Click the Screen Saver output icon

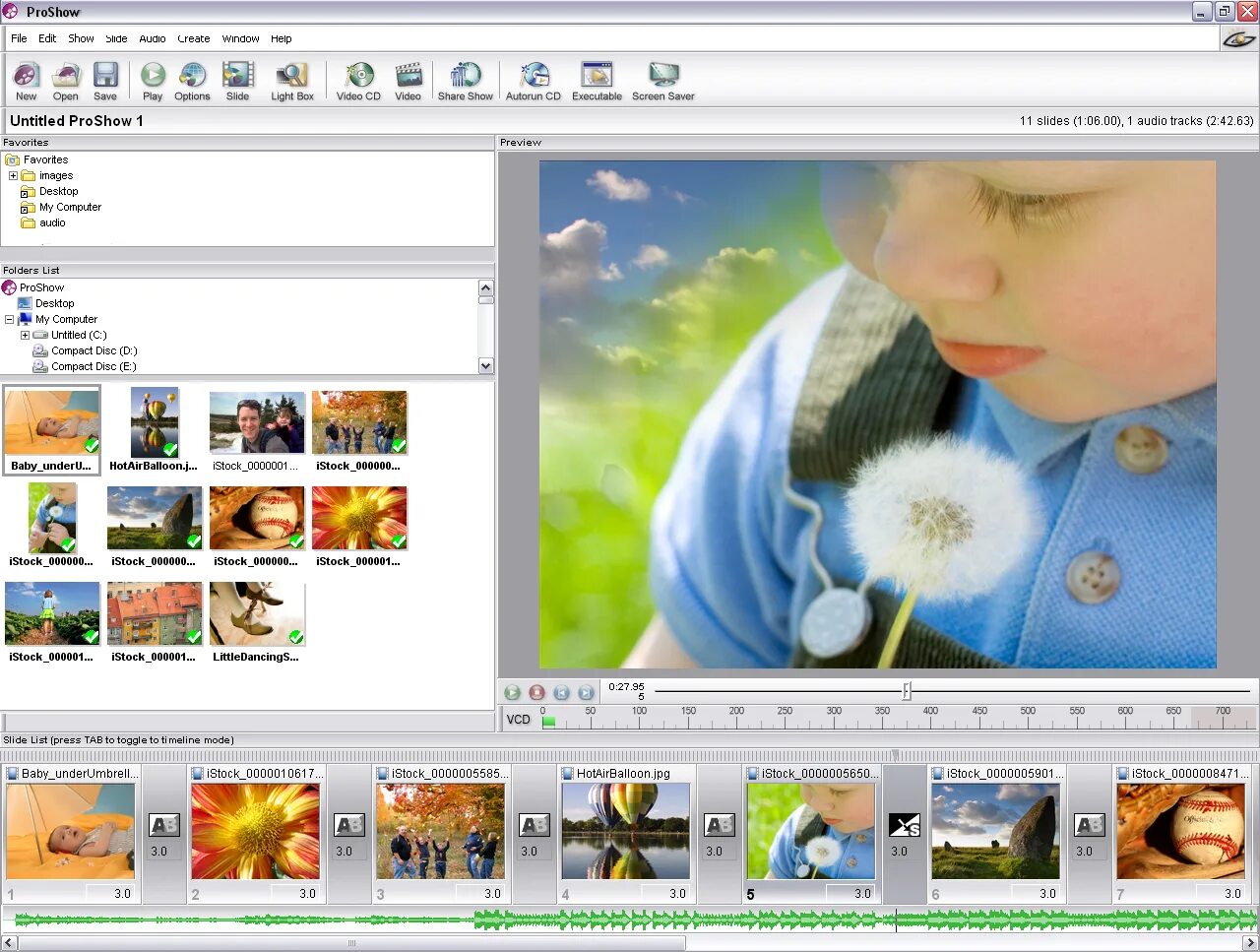pyautogui.click(x=663, y=81)
